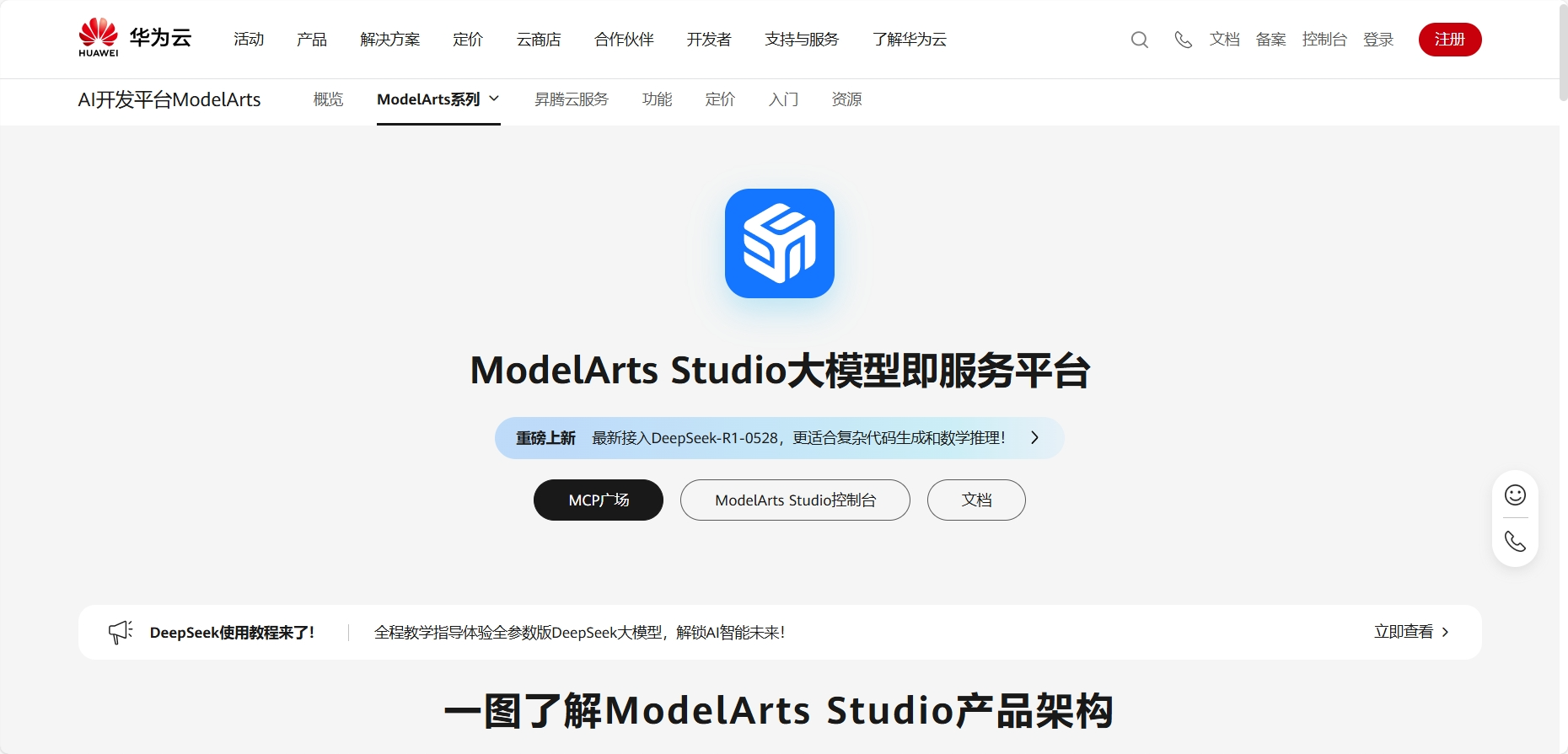Click 立即查看 link
The width and height of the screenshot is (1568, 754).
click(1404, 632)
